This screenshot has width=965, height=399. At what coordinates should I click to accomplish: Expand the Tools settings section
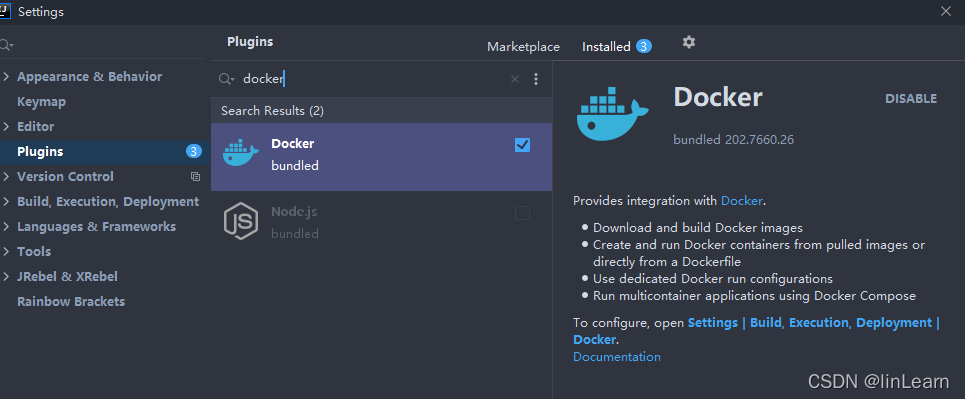point(6,252)
